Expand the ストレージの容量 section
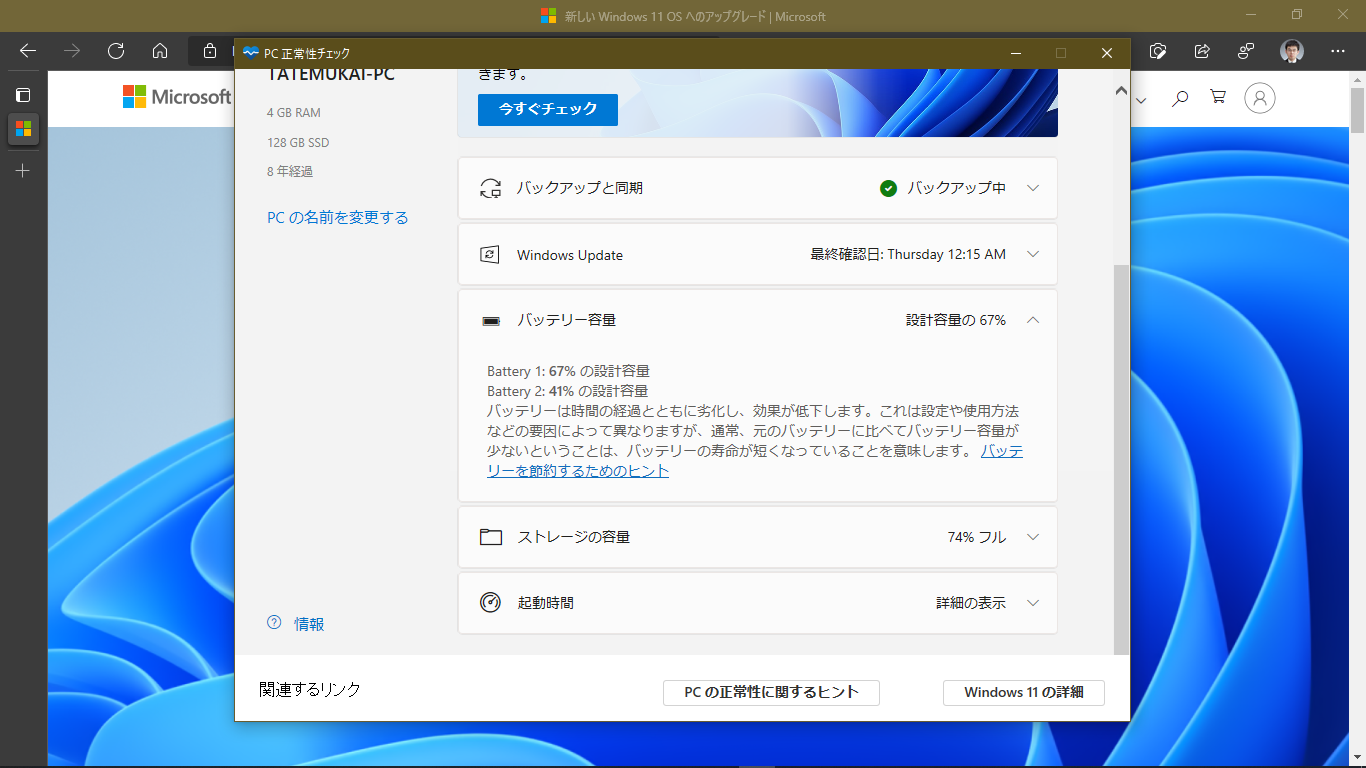This screenshot has width=1366, height=768. point(1033,537)
